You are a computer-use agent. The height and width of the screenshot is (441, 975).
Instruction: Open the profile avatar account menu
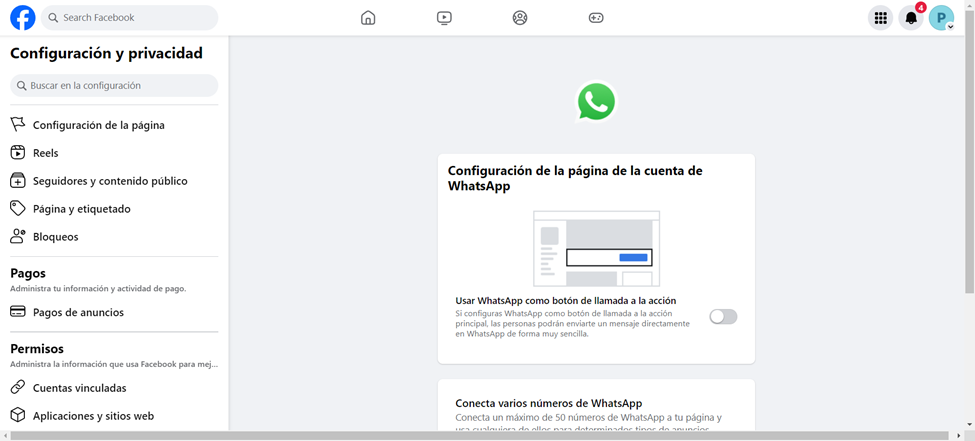pyautogui.click(x=941, y=18)
